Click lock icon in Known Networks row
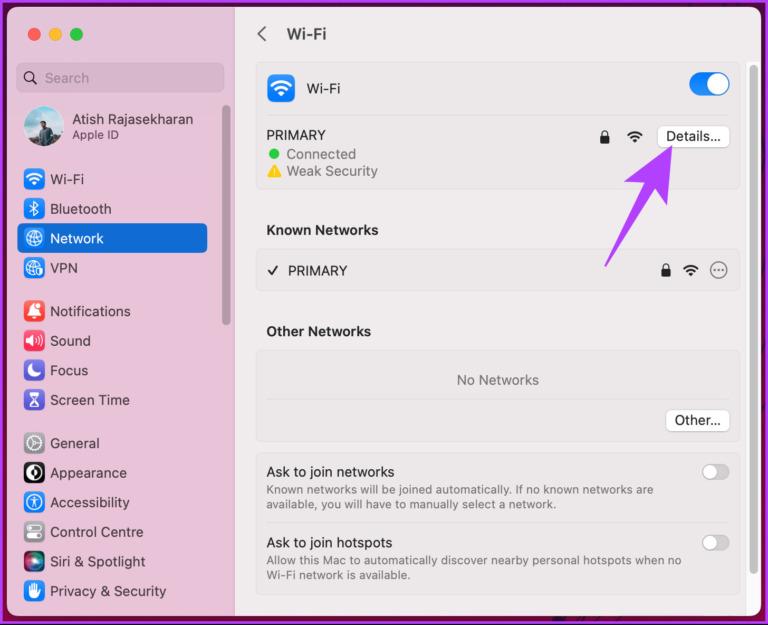Image resolution: width=768 pixels, height=625 pixels. tap(665, 270)
